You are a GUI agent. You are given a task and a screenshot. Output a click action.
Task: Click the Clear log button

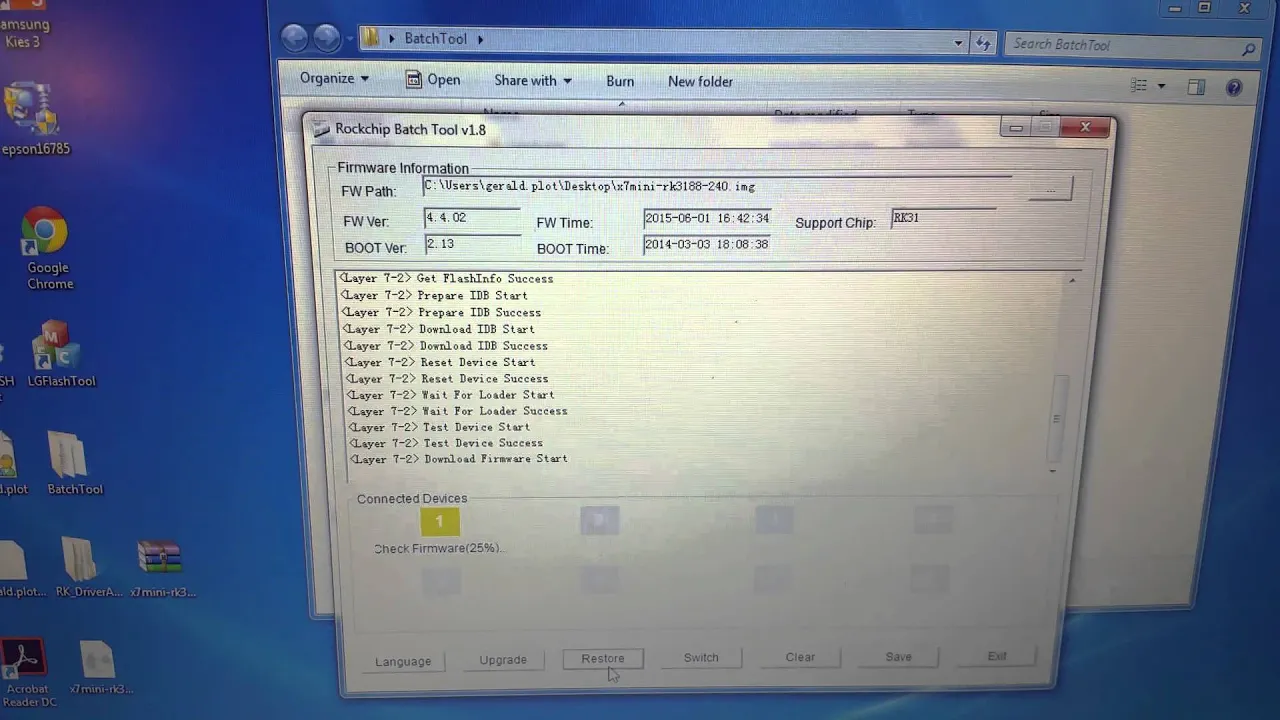(800, 657)
